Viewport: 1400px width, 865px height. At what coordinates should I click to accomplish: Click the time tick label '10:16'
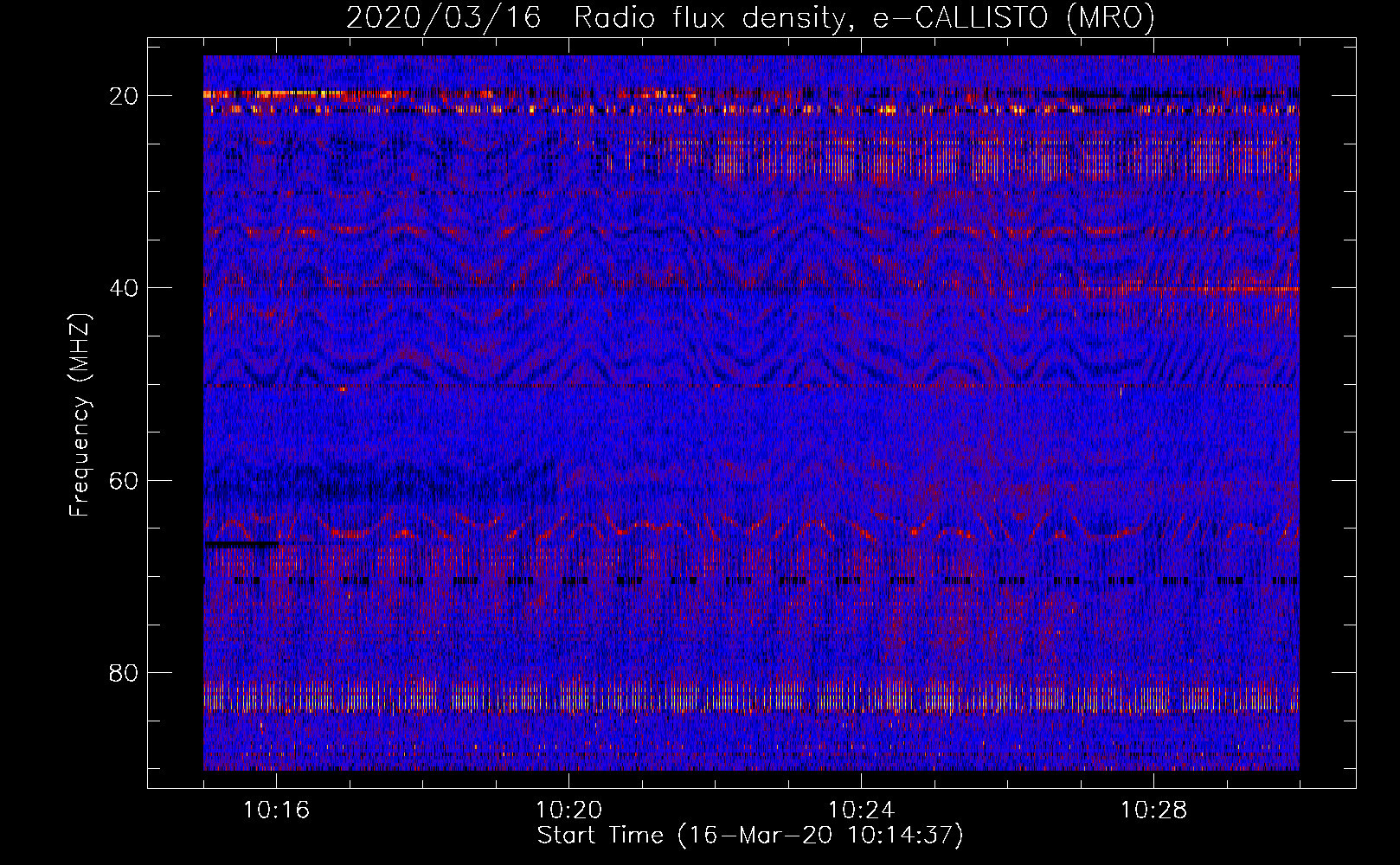pos(276,811)
